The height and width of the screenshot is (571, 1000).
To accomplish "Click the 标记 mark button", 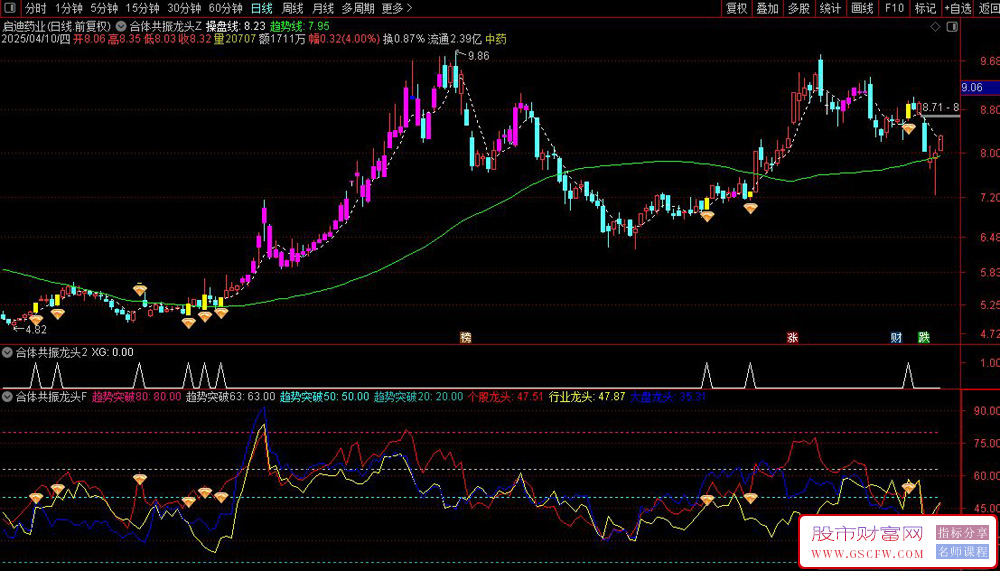I will [x=925, y=8].
